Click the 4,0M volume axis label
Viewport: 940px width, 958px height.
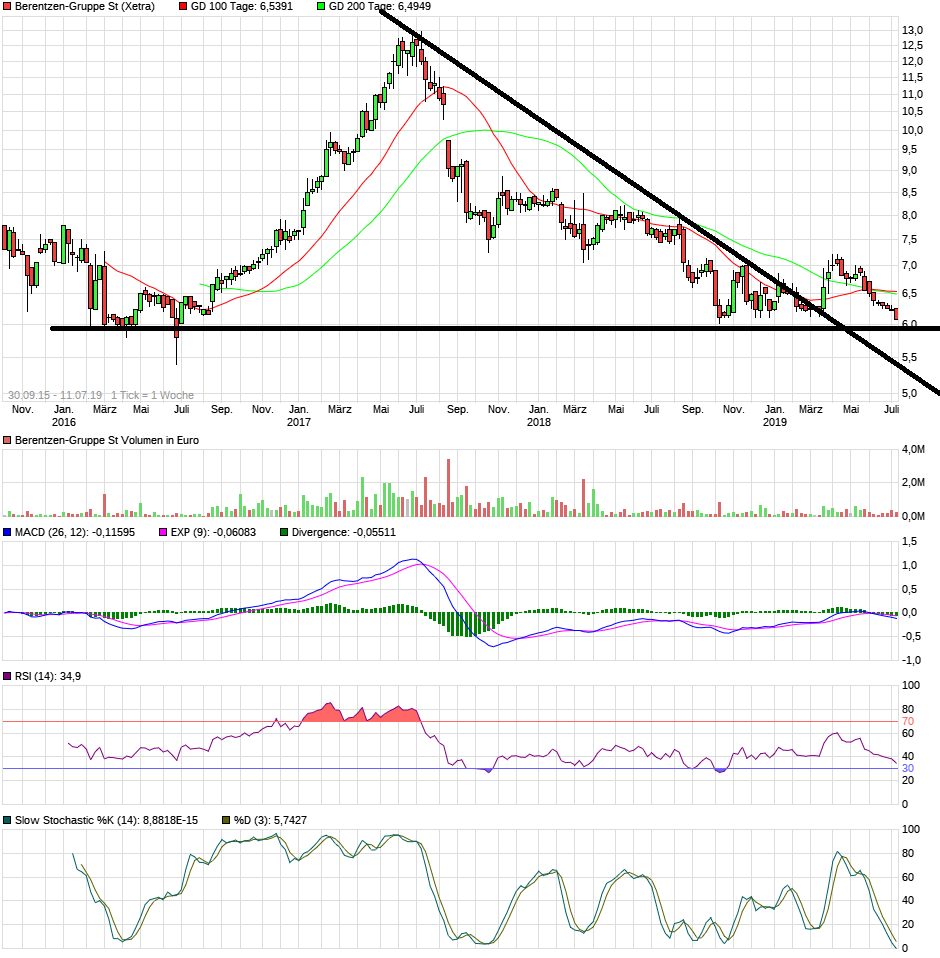(x=913, y=450)
